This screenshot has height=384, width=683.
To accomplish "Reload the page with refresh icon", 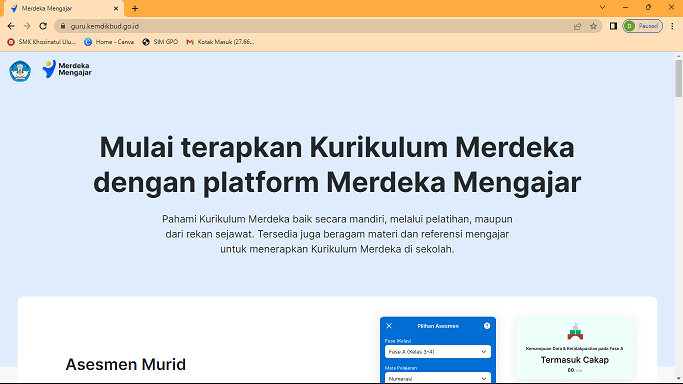I will coord(43,26).
